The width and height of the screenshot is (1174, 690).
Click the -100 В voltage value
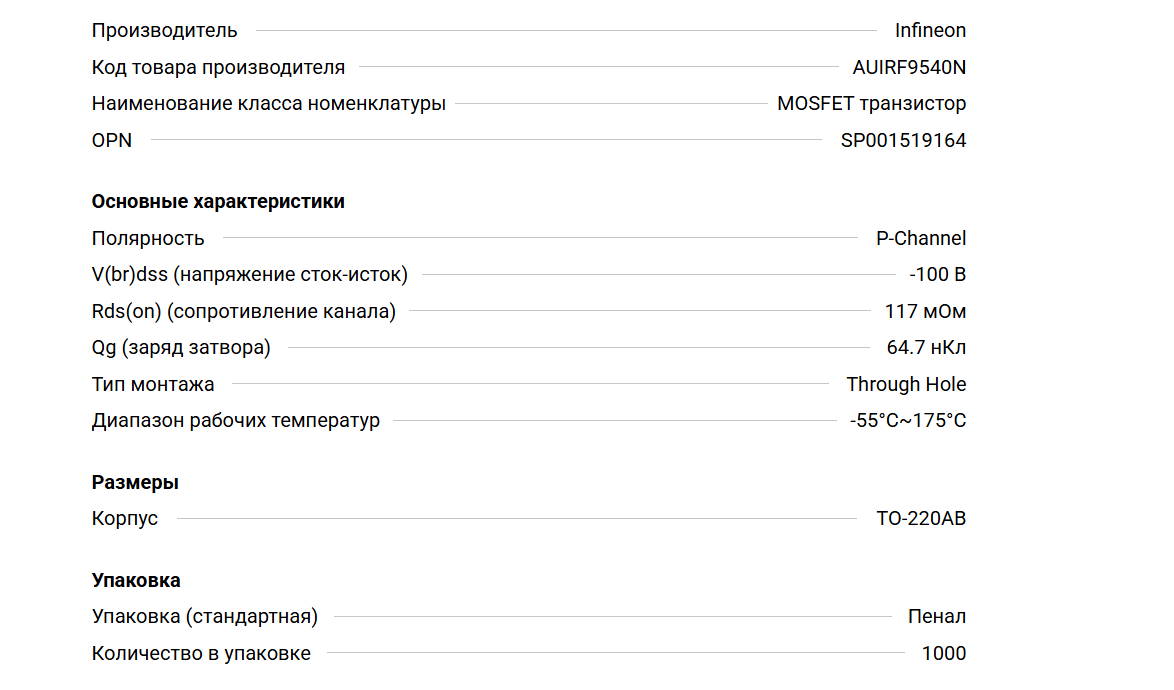[x=937, y=274]
